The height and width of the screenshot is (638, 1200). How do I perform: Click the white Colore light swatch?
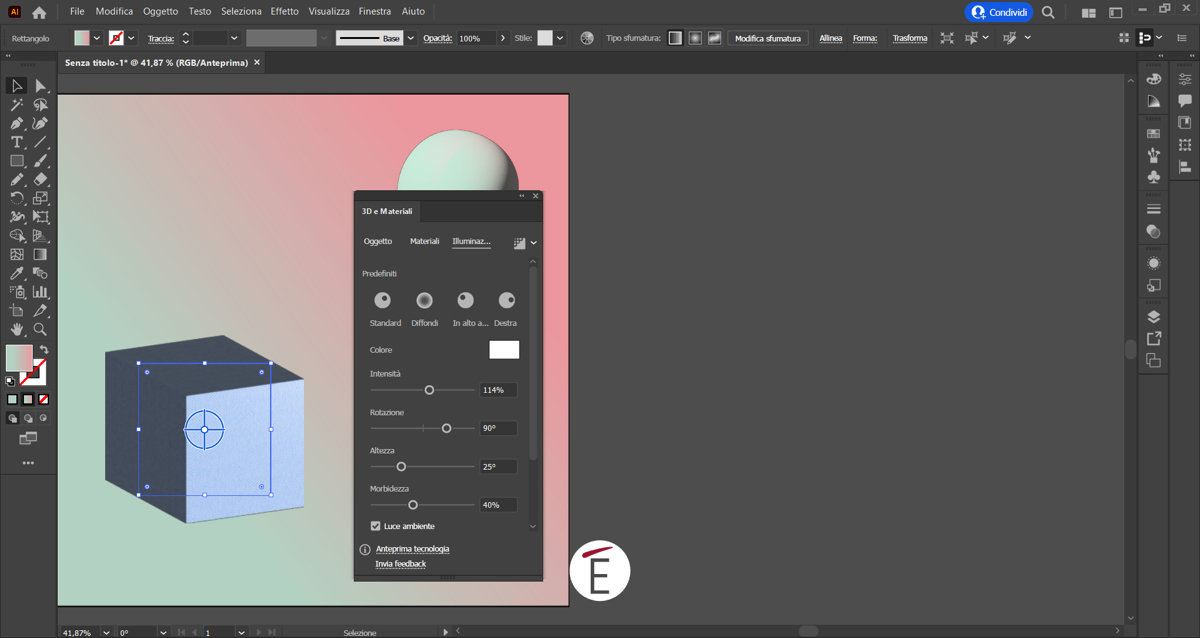[504, 350]
